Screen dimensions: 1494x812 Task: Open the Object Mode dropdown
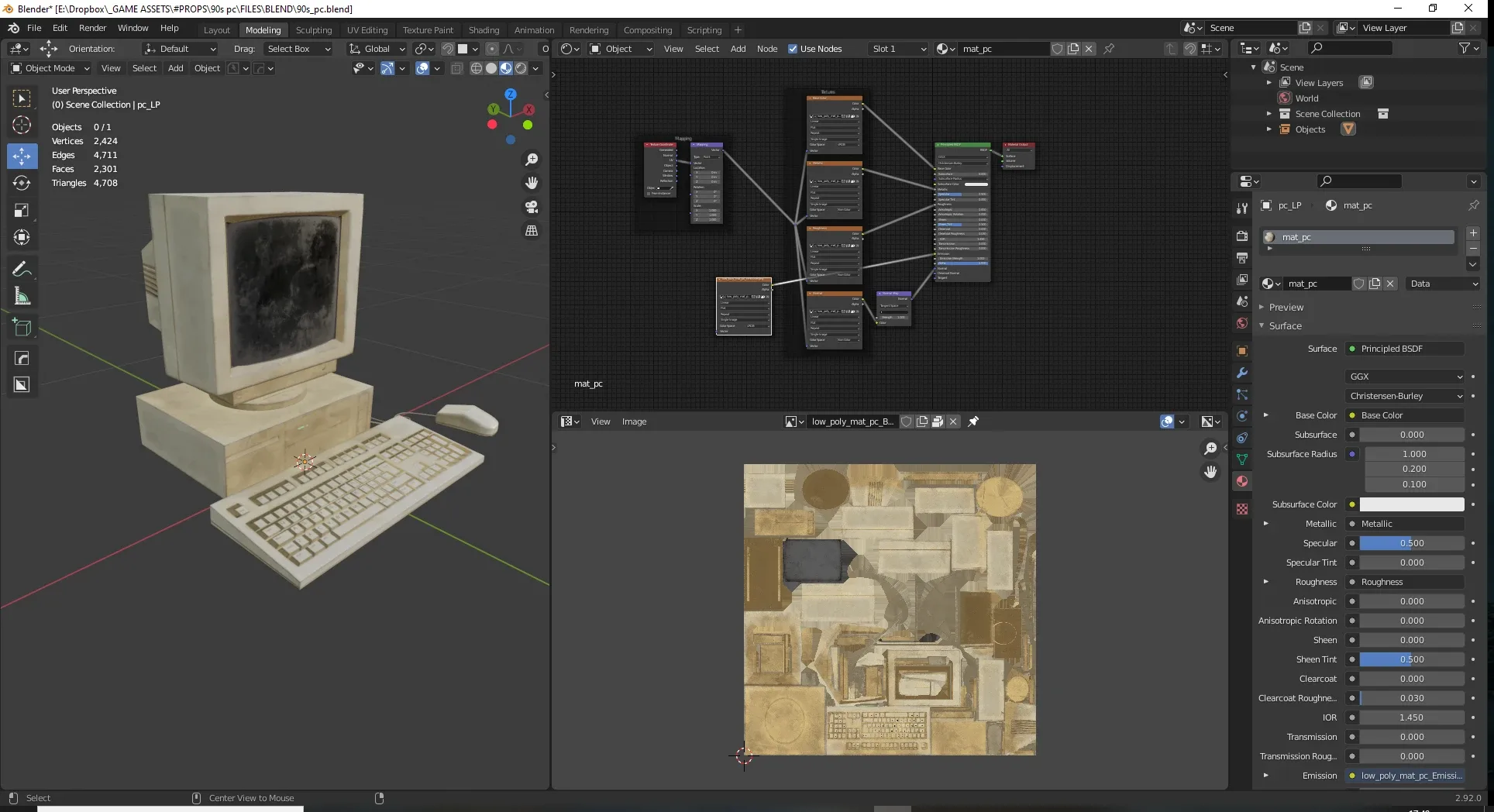pyautogui.click(x=50, y=68)
